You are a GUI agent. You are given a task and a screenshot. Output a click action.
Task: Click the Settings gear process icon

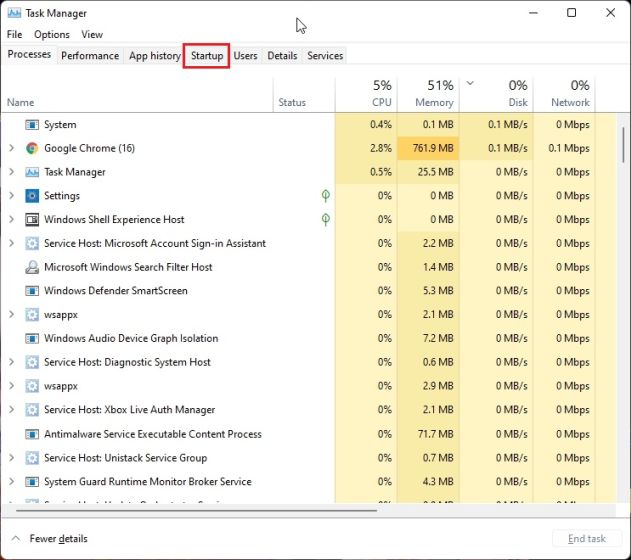click(32, 196)
